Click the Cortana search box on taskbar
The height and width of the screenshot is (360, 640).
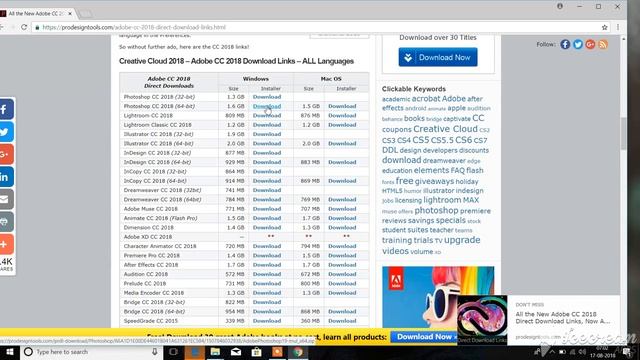tap(92, 352)
